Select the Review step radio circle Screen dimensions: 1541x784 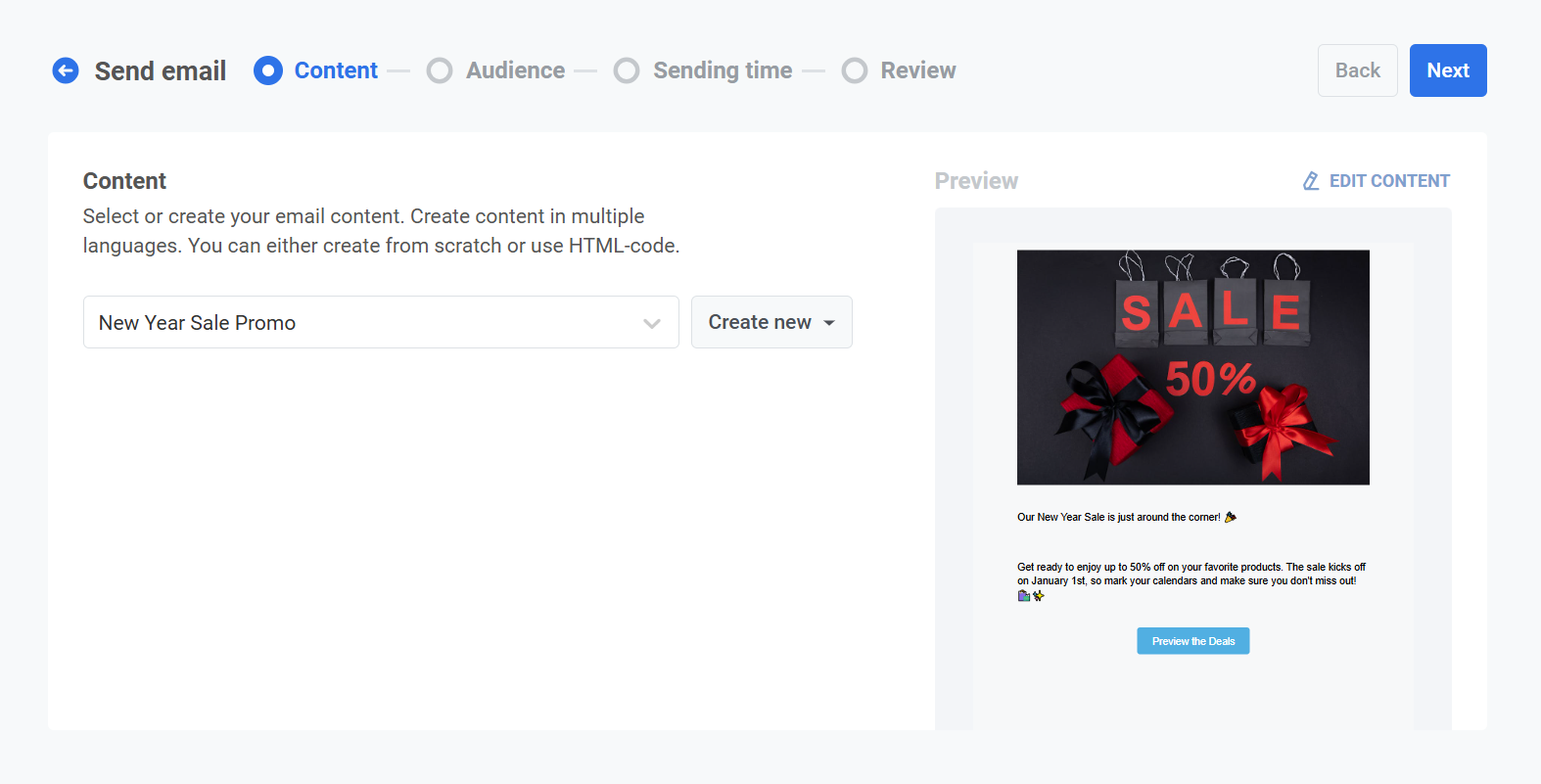pos(855,70)
